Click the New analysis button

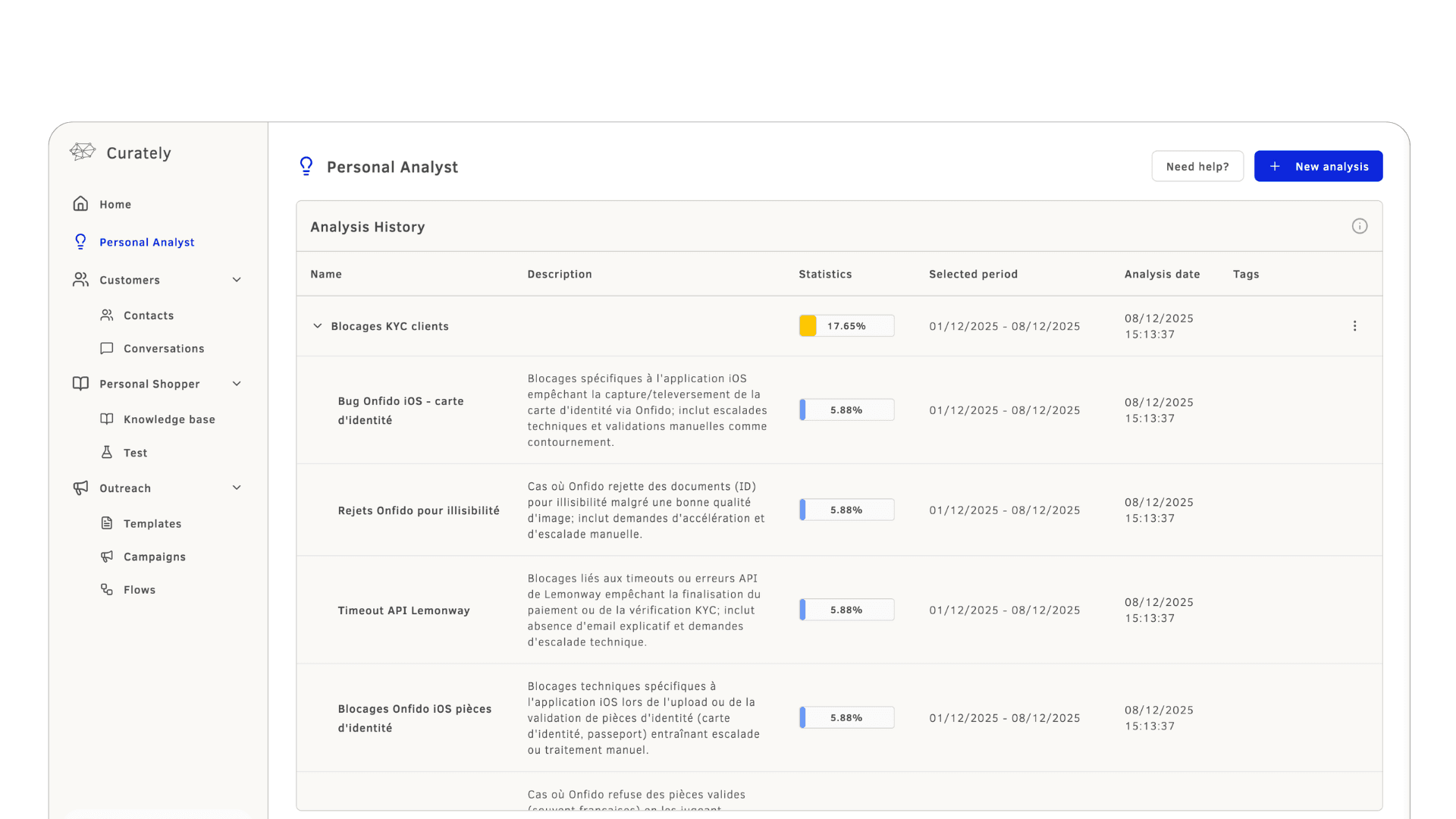[1318, 166]
